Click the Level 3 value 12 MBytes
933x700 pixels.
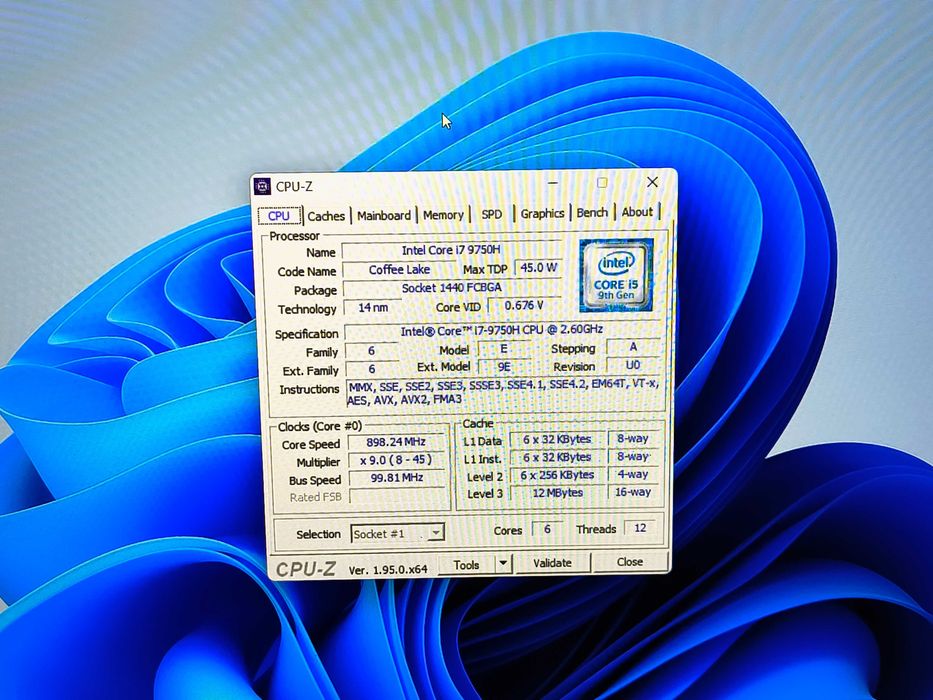coord(558,493)
